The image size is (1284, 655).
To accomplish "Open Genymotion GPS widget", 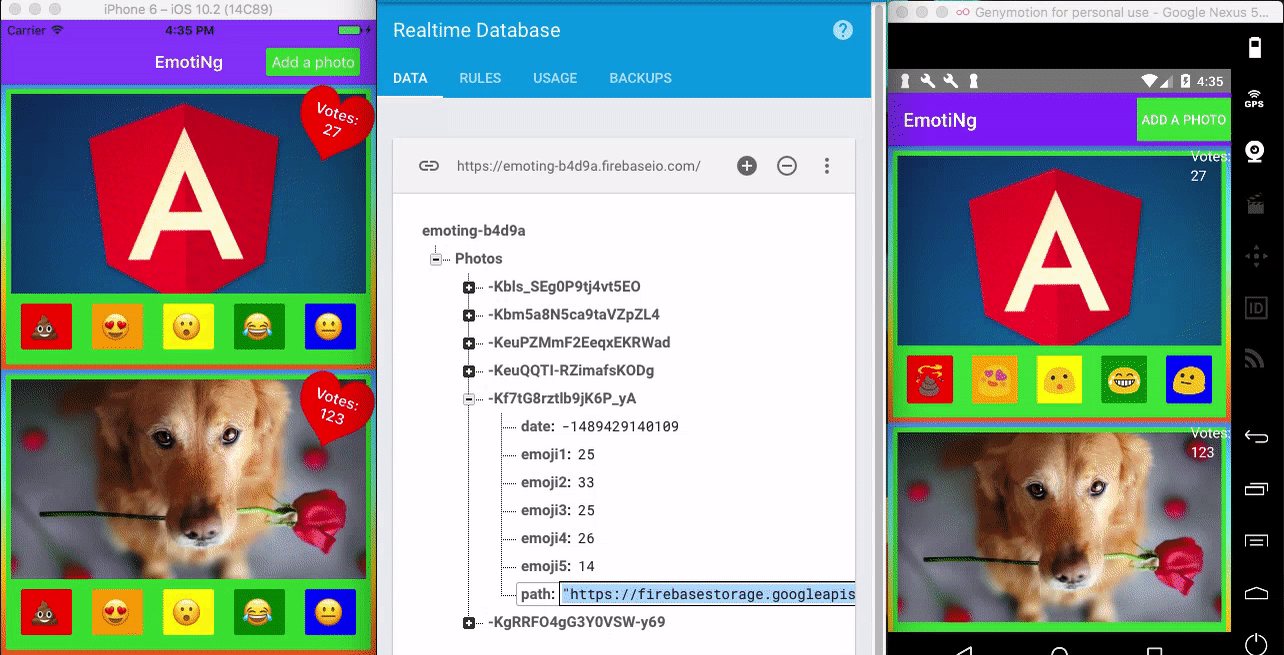I will coord(1254,98).
